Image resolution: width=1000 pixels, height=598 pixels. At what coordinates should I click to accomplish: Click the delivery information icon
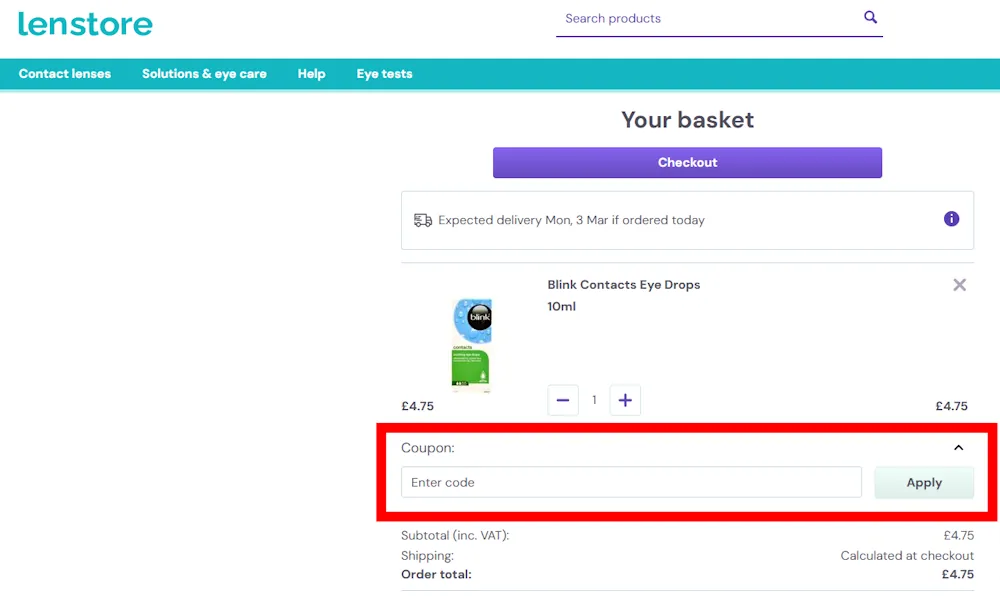pos(951,219)
